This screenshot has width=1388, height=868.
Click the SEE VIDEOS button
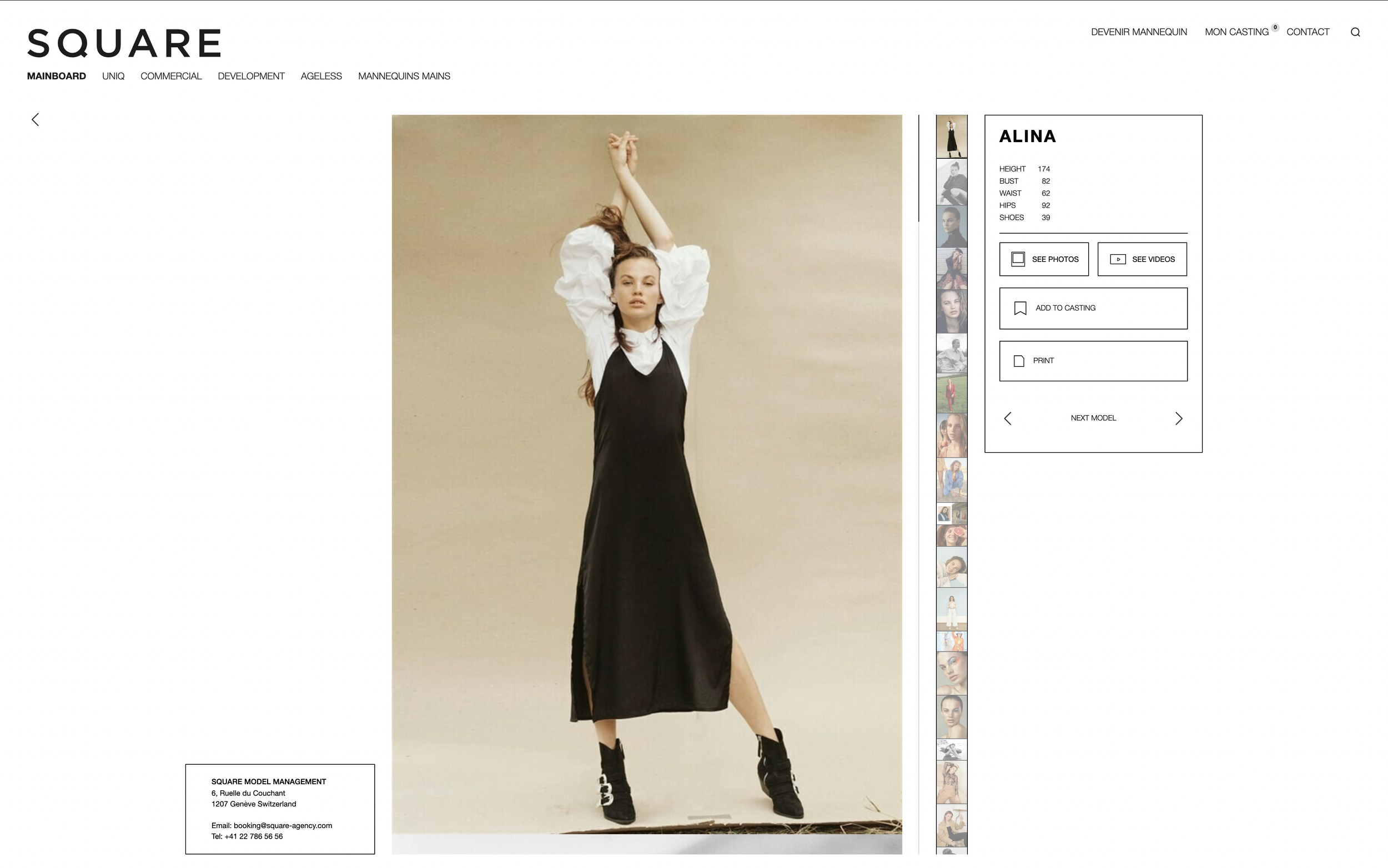click(x=1141, y=260)
